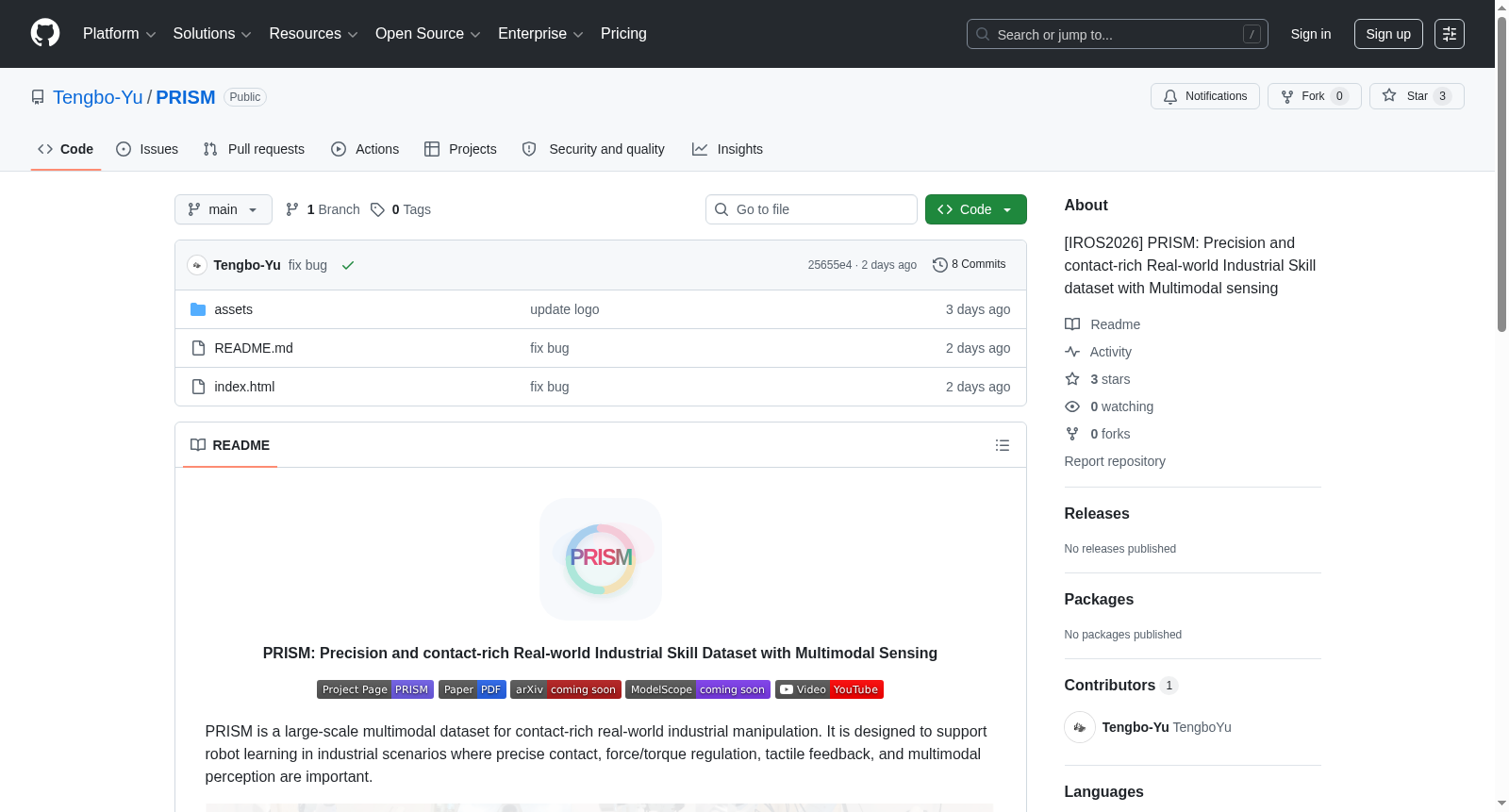
Task: Click the branch icon next to 1 Branch
Action: [x=292, y=209]
